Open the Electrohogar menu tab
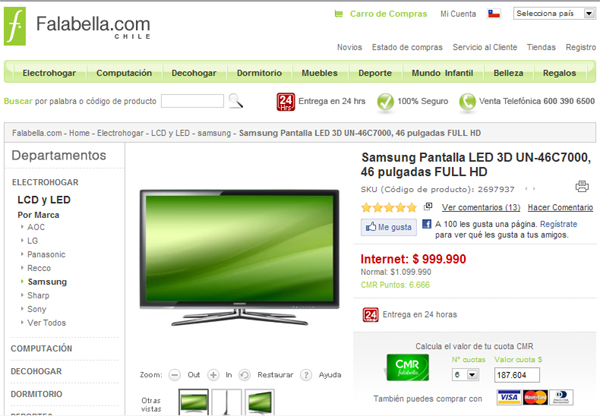This screenshot has width=600, height=416. pos(49,73)
